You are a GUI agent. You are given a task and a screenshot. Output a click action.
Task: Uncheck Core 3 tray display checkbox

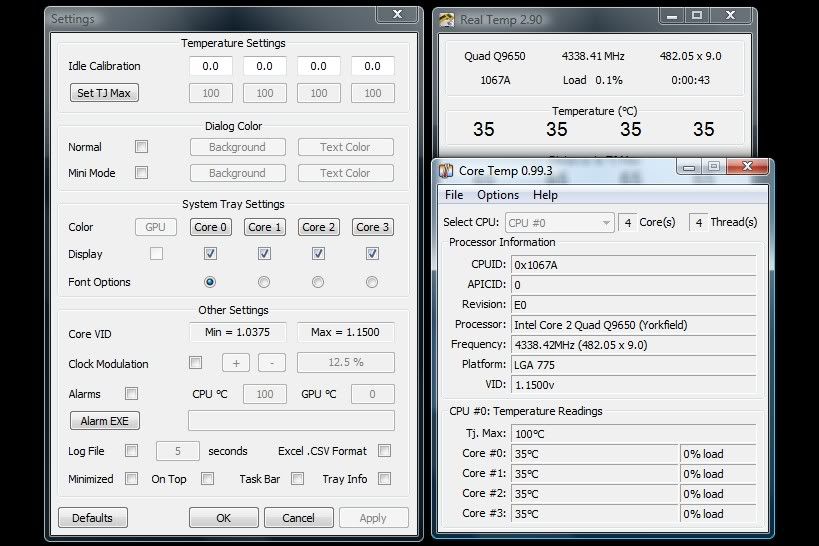(372, 253)
